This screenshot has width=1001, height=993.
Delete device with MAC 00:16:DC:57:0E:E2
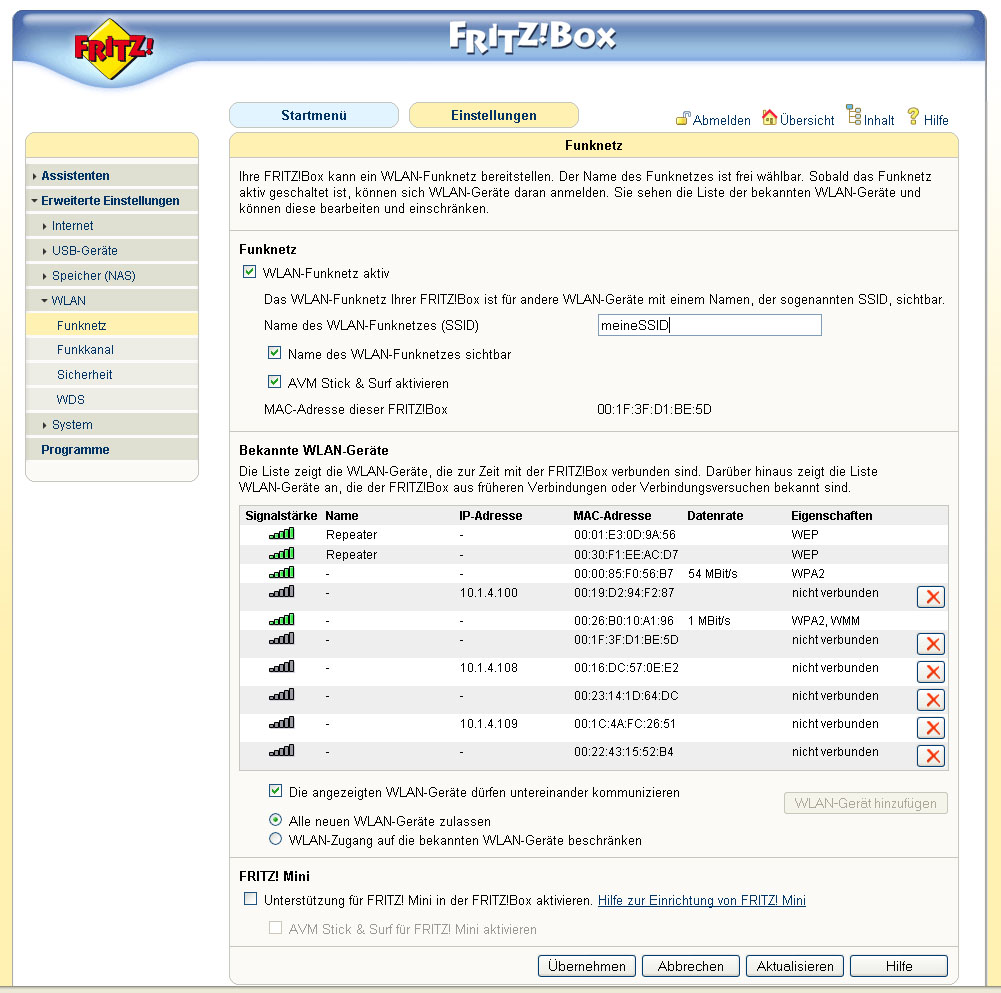click(931, 672)
